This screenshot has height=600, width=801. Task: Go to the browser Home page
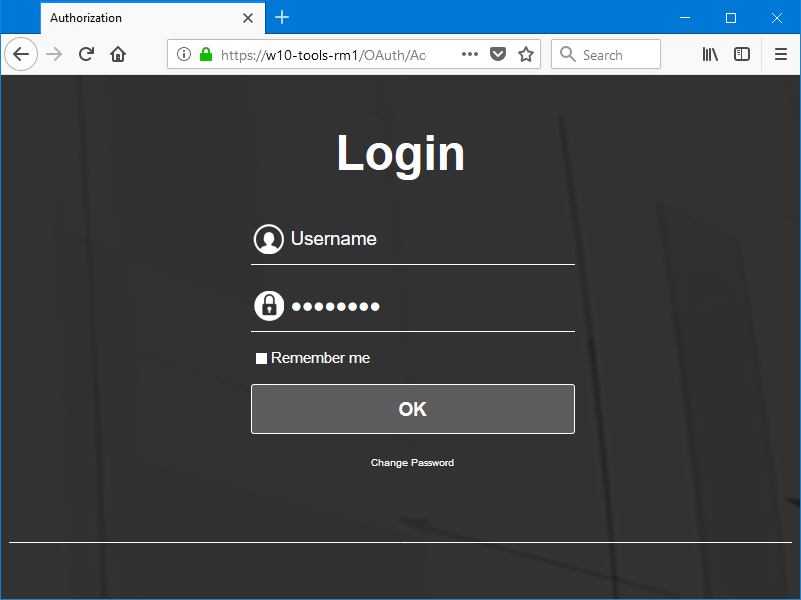(x=118, y=55)
